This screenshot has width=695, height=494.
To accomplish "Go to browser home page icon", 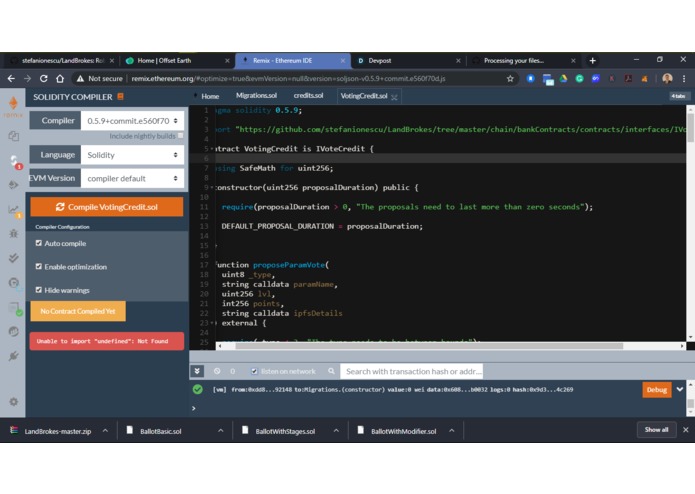I will [60, 78].
